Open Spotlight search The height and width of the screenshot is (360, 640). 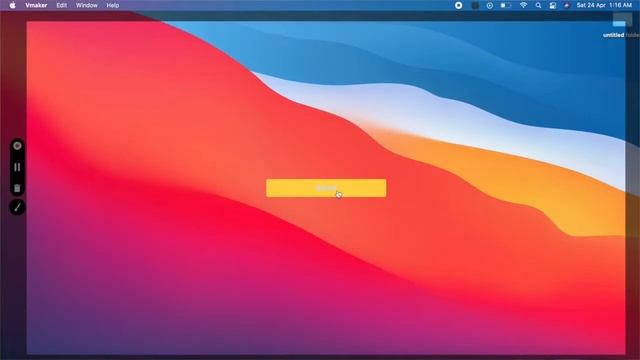[x=538, y=5]
